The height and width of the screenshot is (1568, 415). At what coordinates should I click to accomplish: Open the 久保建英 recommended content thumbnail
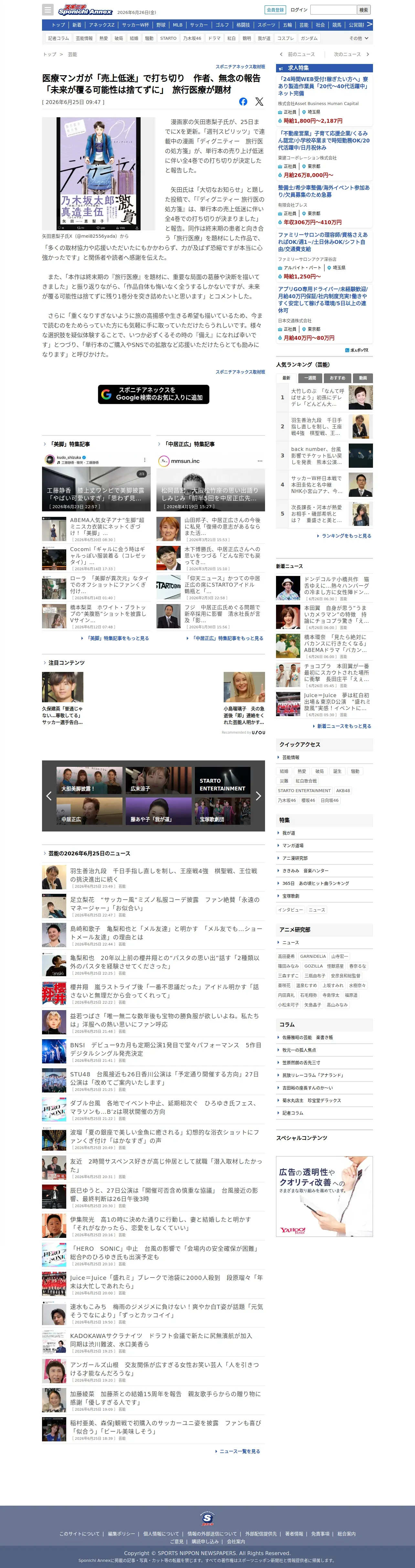63,687
